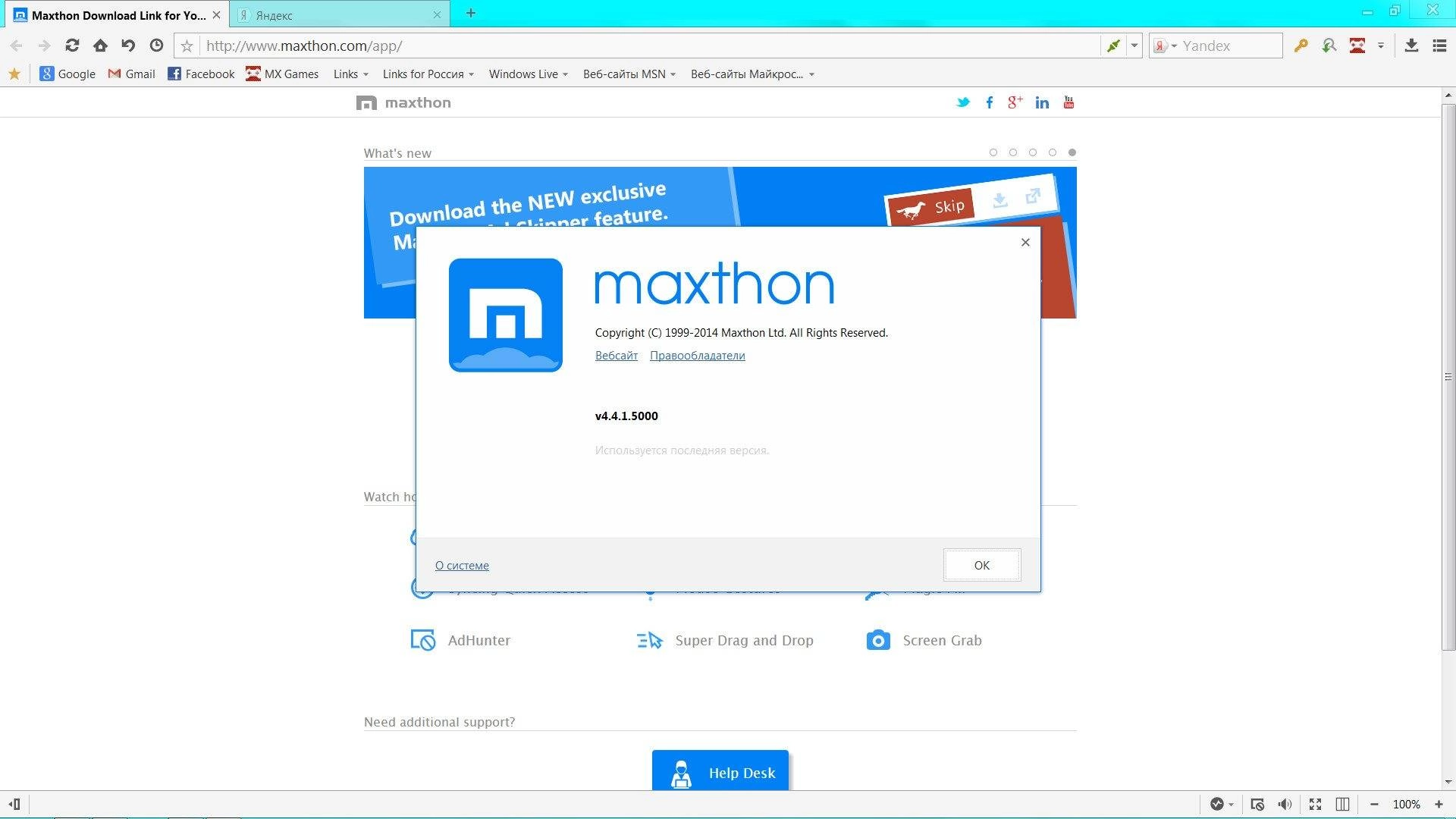The image size is (1456, 819).
Task: Toggle the sidebar icon in status bar
Action: [14, 804]
